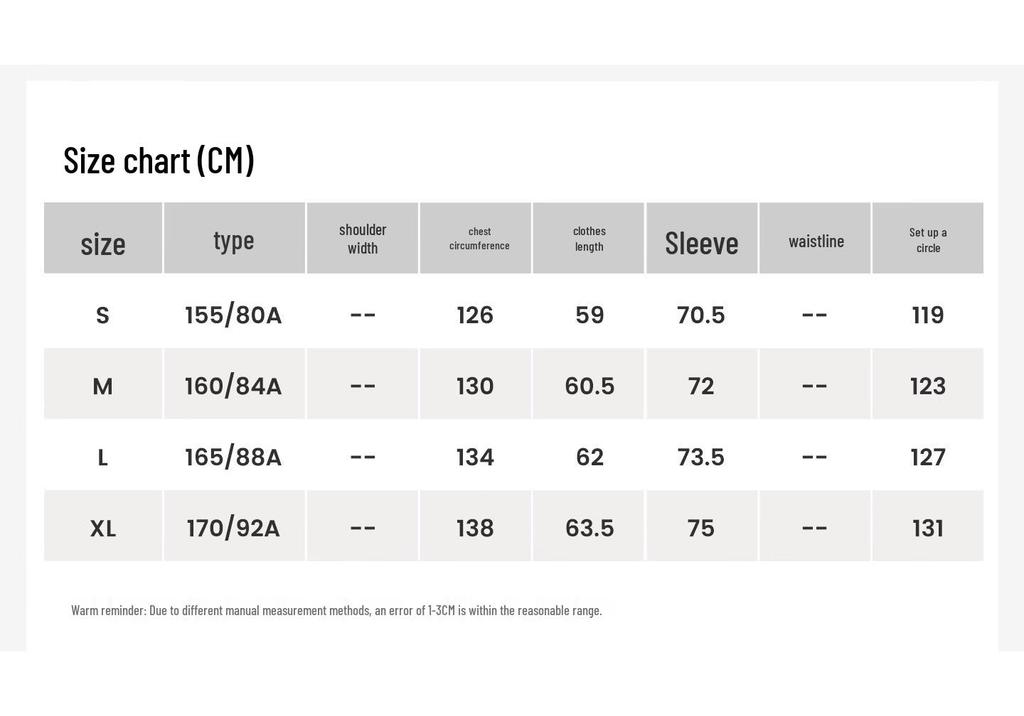Click the 'waistline' column header

(815, 238)
